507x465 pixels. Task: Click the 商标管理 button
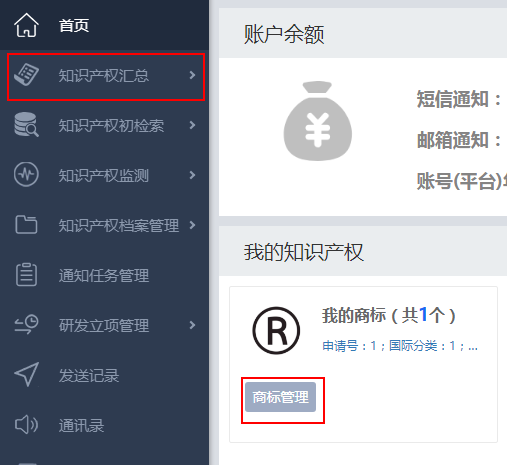point(280,397)
